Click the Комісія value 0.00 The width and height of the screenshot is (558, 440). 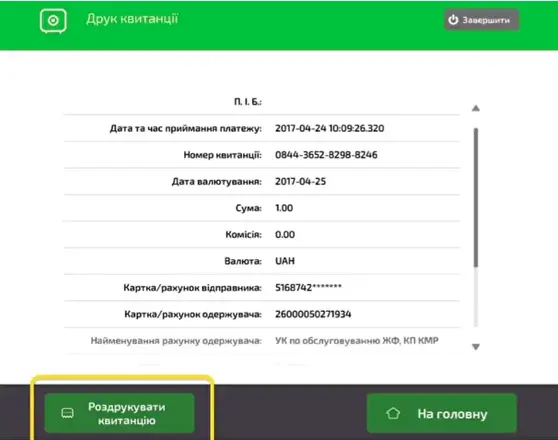pyautogui.click(x=285, y=235)
